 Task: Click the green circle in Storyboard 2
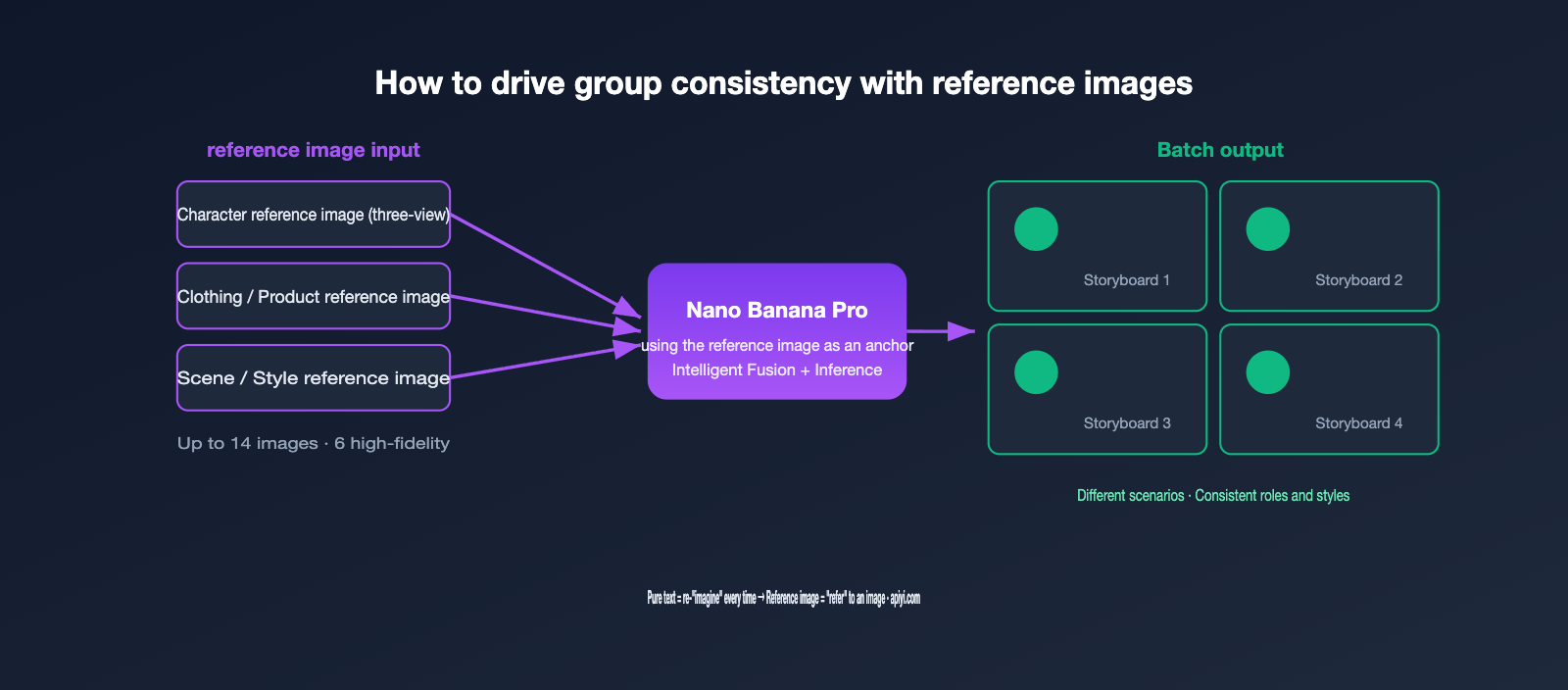click(1267, 229)
